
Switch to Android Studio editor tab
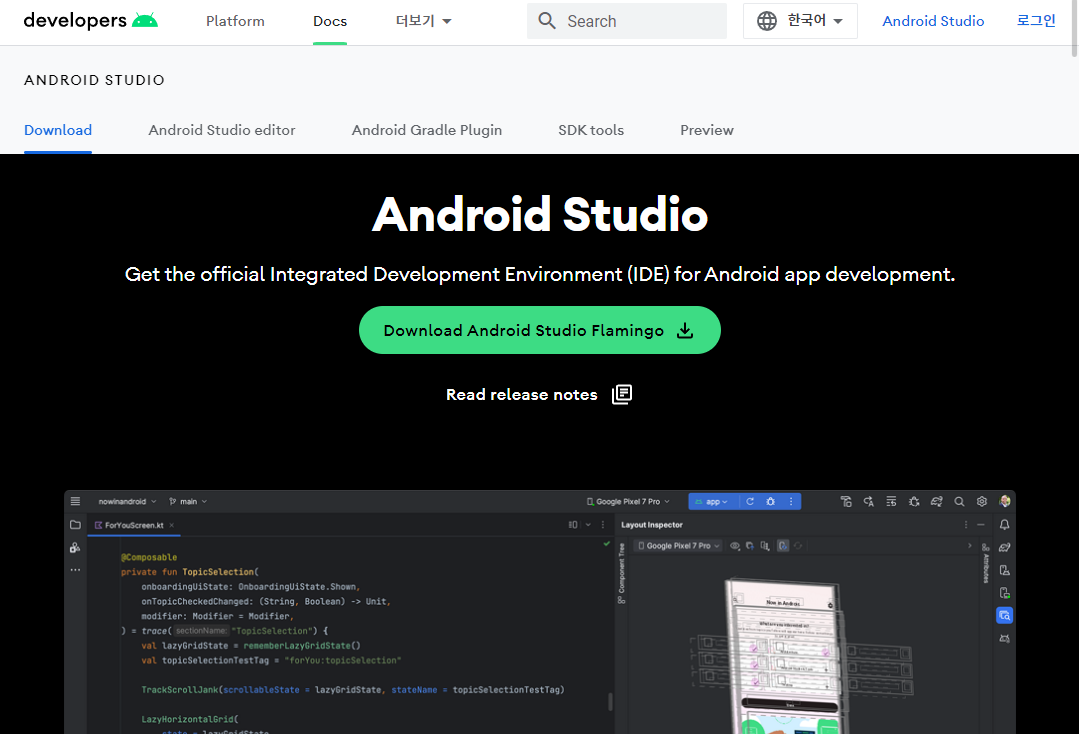(222, 130)
